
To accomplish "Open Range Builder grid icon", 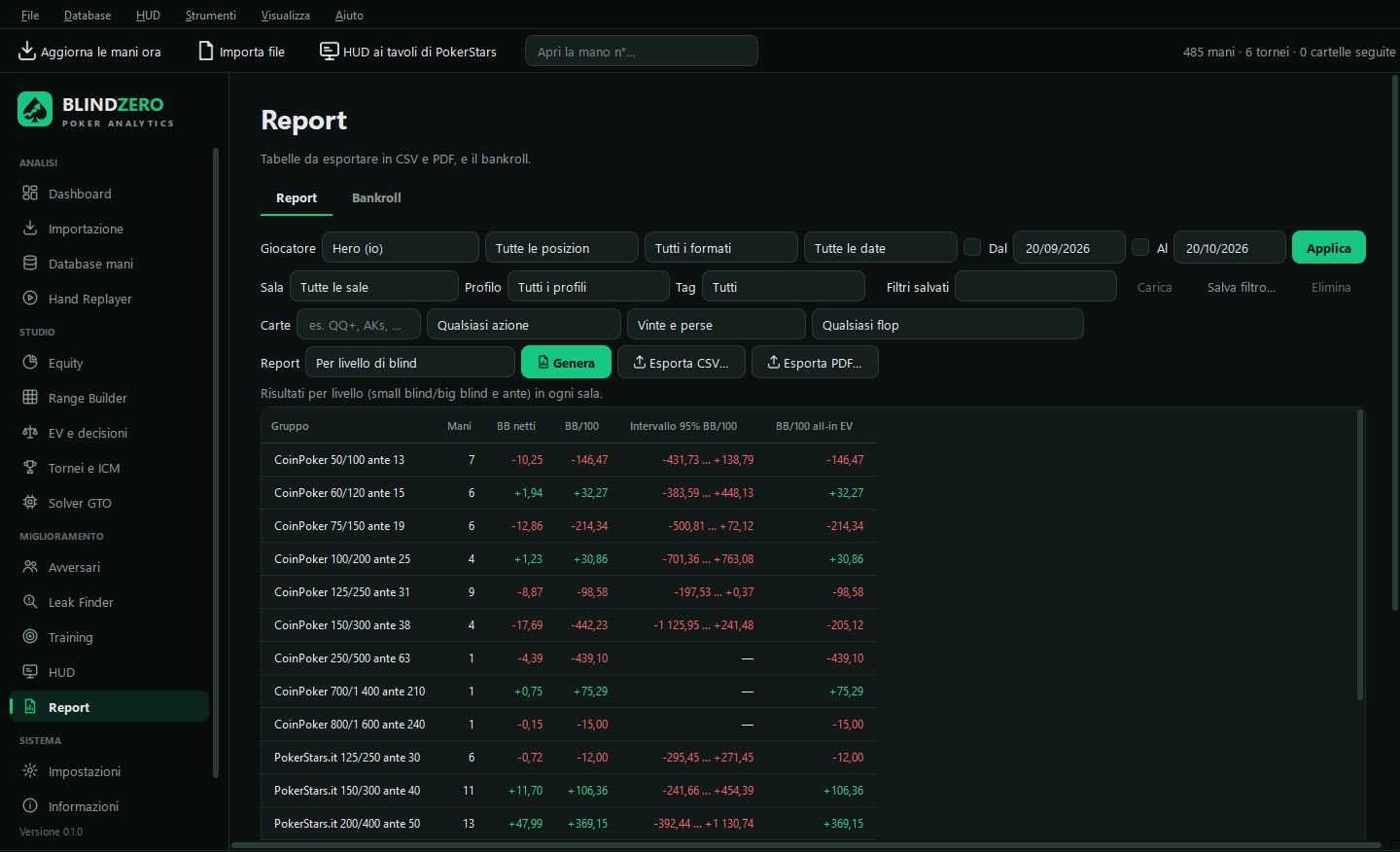I will (30, 398).
